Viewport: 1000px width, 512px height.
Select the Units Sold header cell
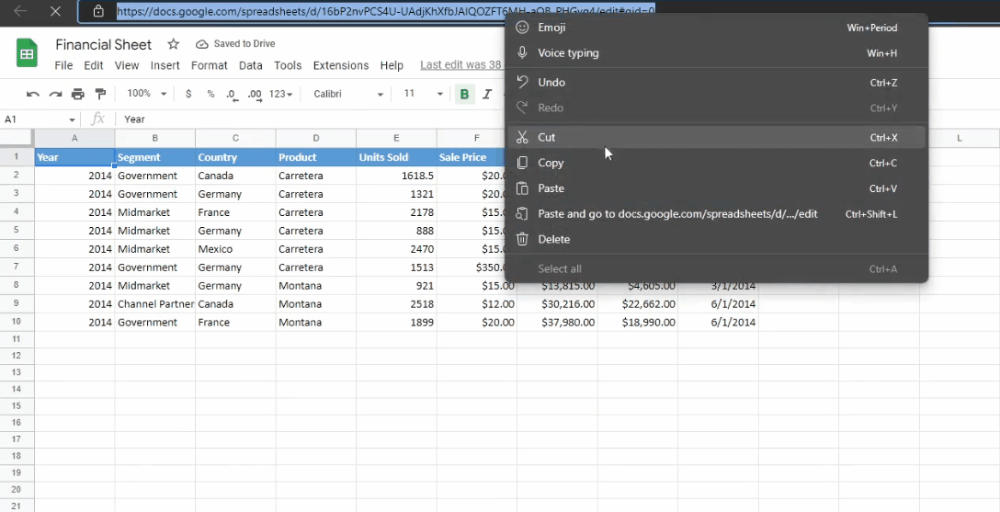click(x=396, y=157)
